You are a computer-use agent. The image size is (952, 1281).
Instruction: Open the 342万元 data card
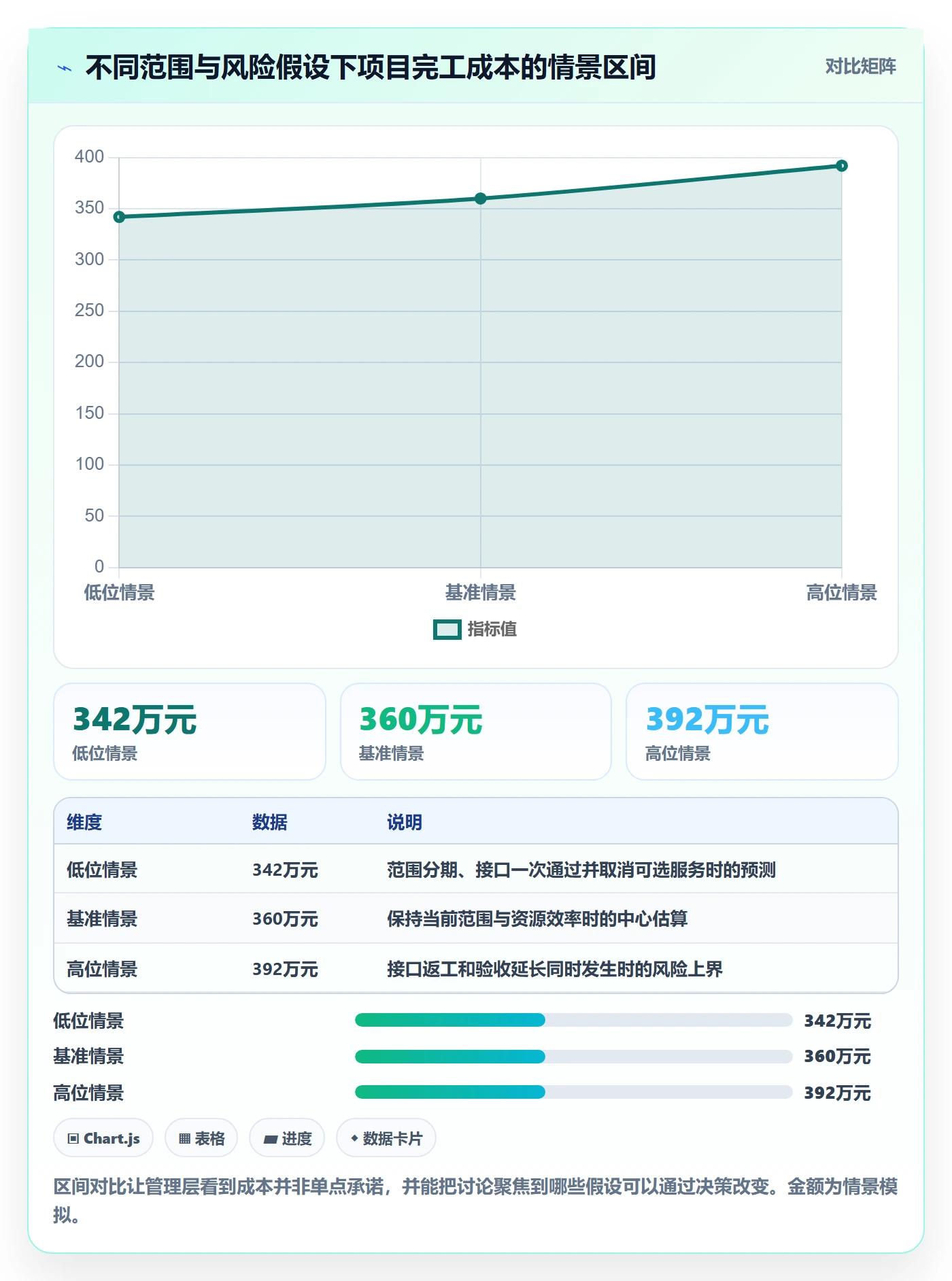tap(190, 732)
